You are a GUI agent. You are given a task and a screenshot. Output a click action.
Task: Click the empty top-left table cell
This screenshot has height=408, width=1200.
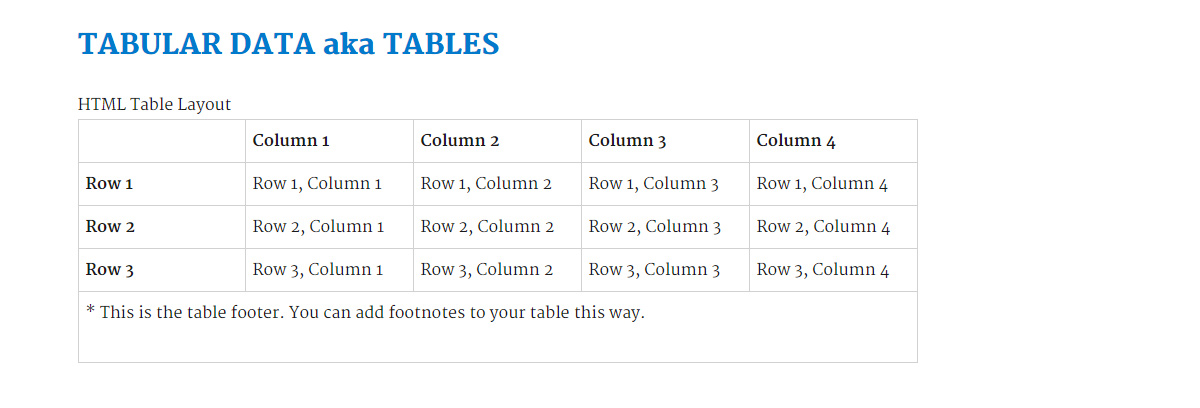pyautogui.click(x=162, y=141)
